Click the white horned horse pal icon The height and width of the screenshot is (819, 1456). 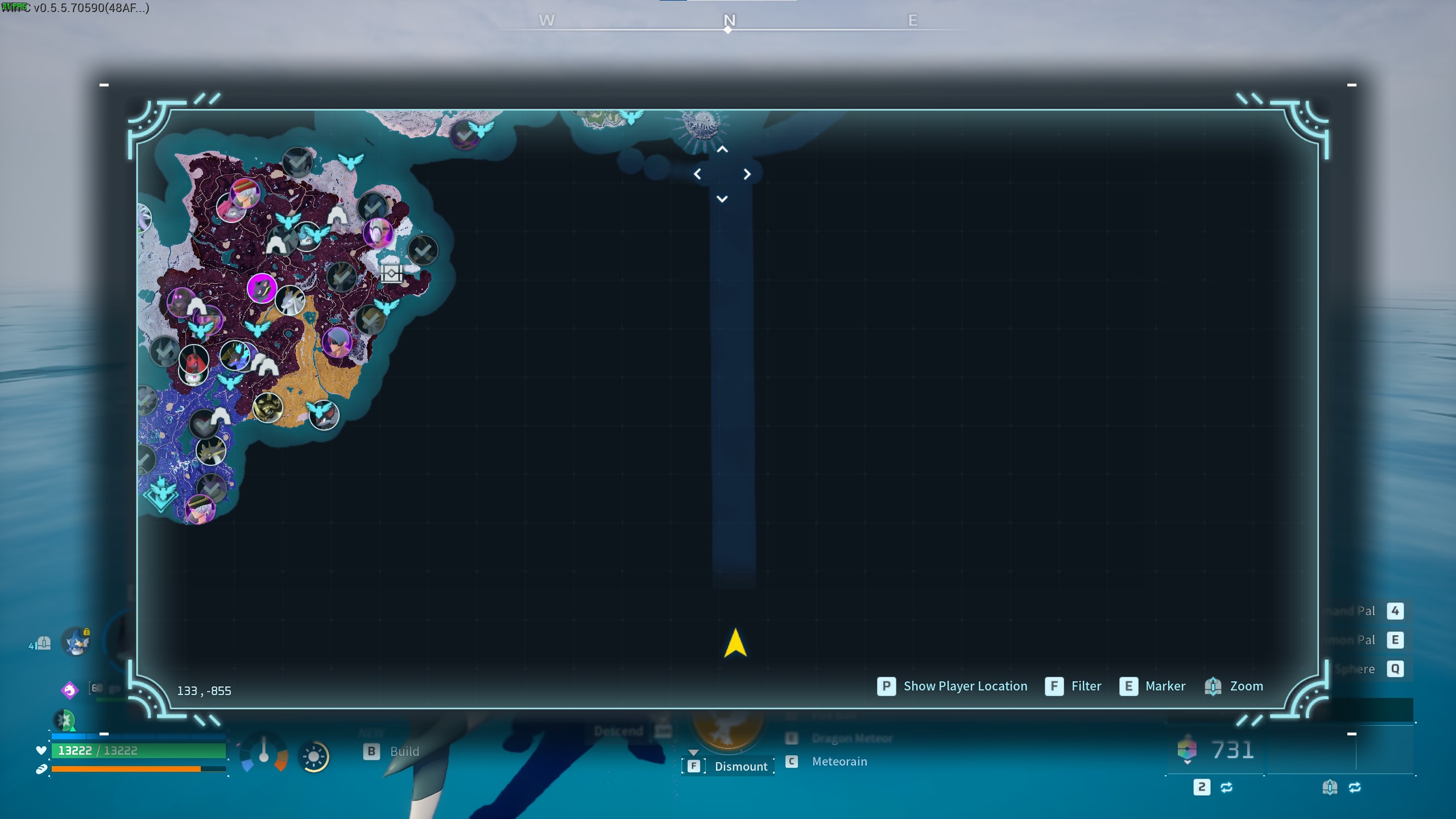point(290,300)
